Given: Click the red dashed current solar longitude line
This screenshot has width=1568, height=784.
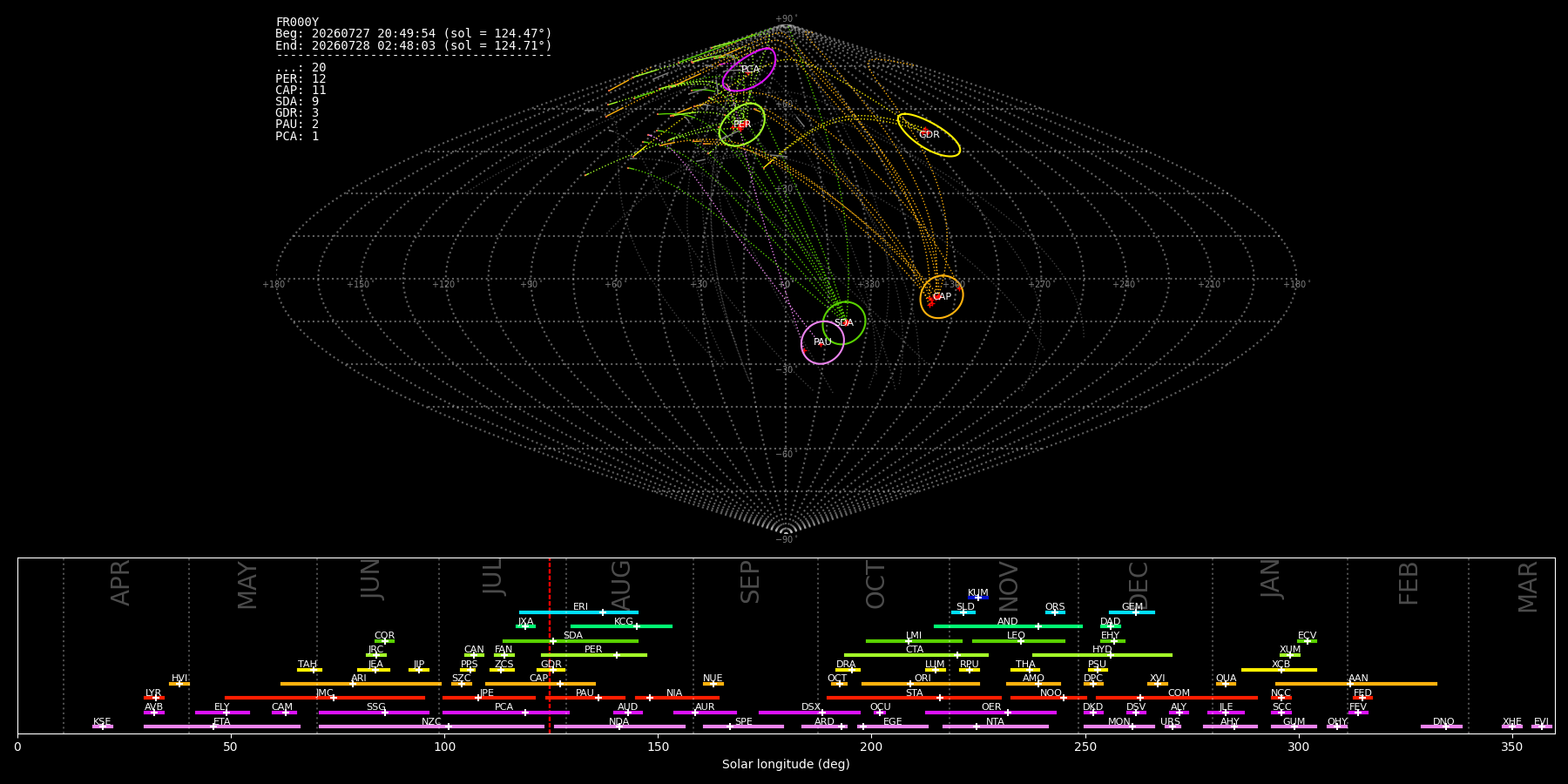Looking at the screenshot, I should (x=550, y=645).
